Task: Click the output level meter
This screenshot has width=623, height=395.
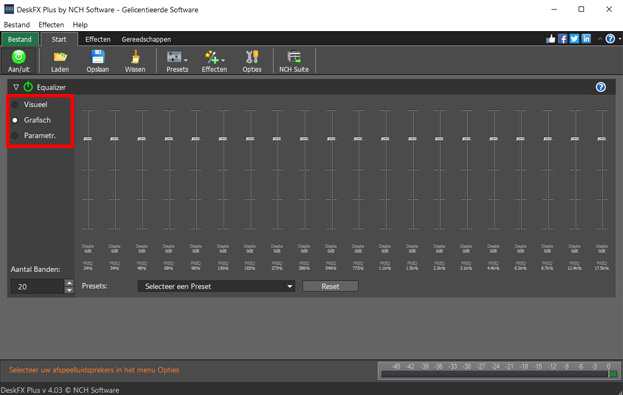Action: (x=498, y=370)
